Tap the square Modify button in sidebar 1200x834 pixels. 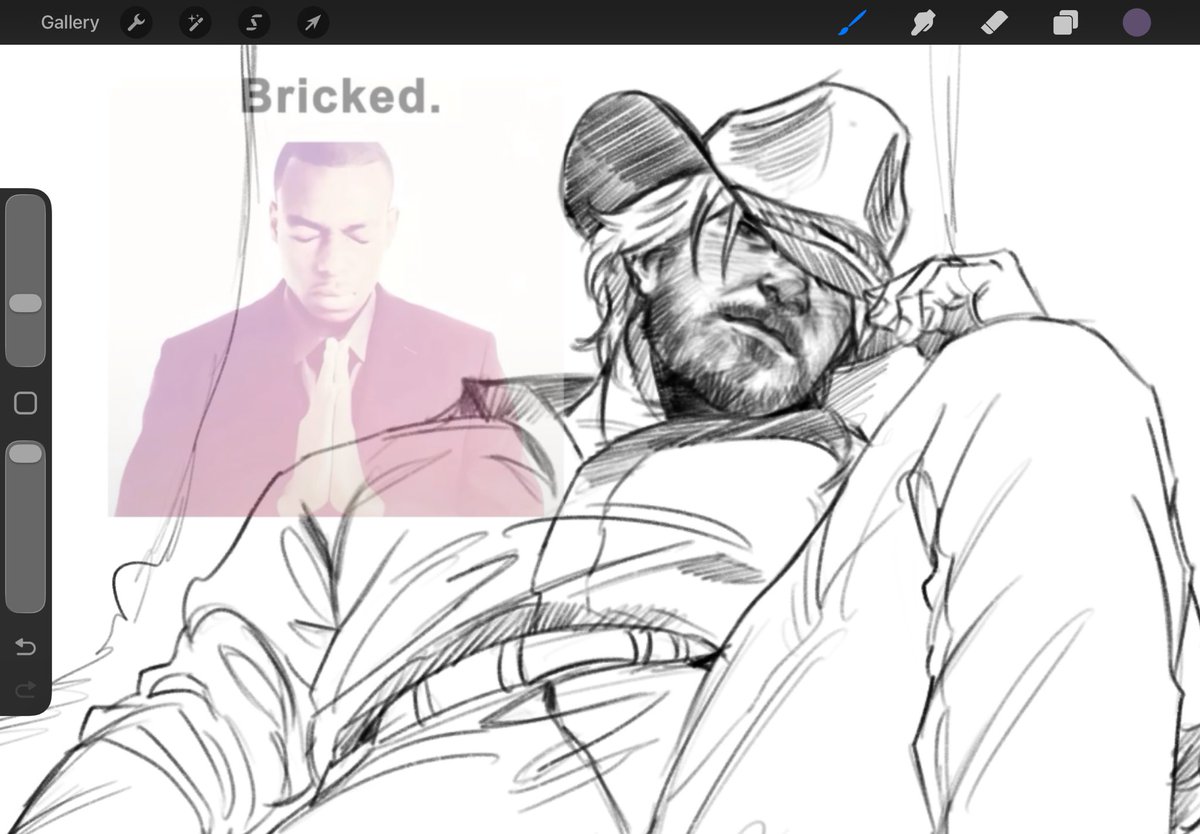[x=25, y=403]
